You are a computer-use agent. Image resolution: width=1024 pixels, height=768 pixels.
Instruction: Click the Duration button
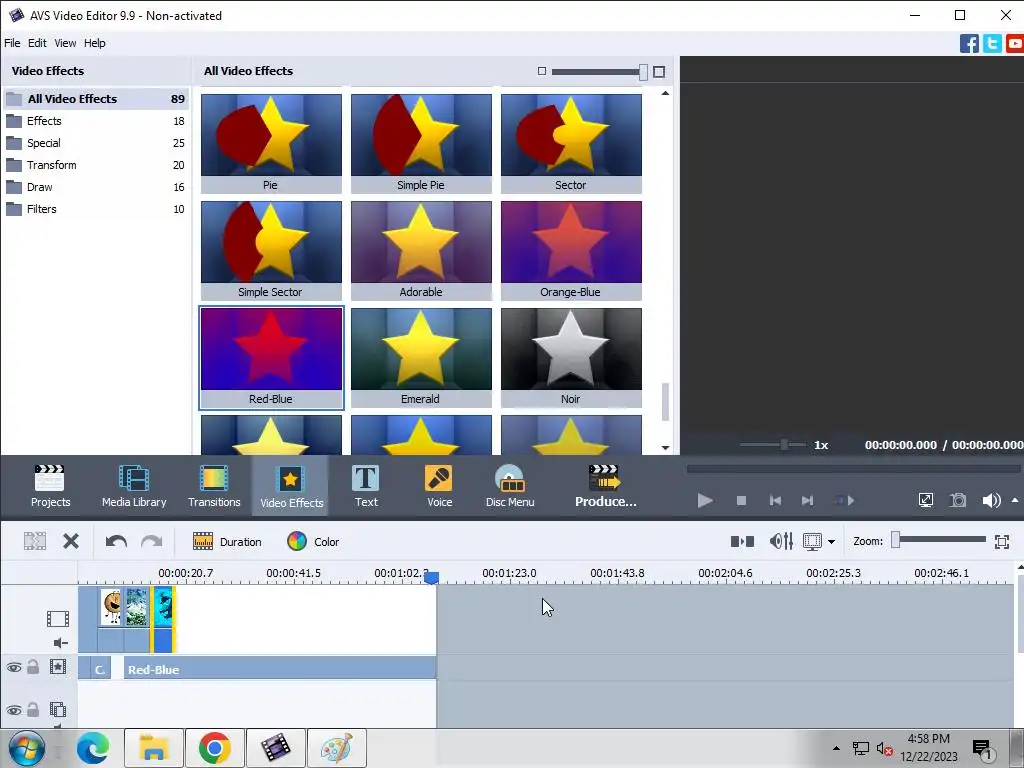227,541
